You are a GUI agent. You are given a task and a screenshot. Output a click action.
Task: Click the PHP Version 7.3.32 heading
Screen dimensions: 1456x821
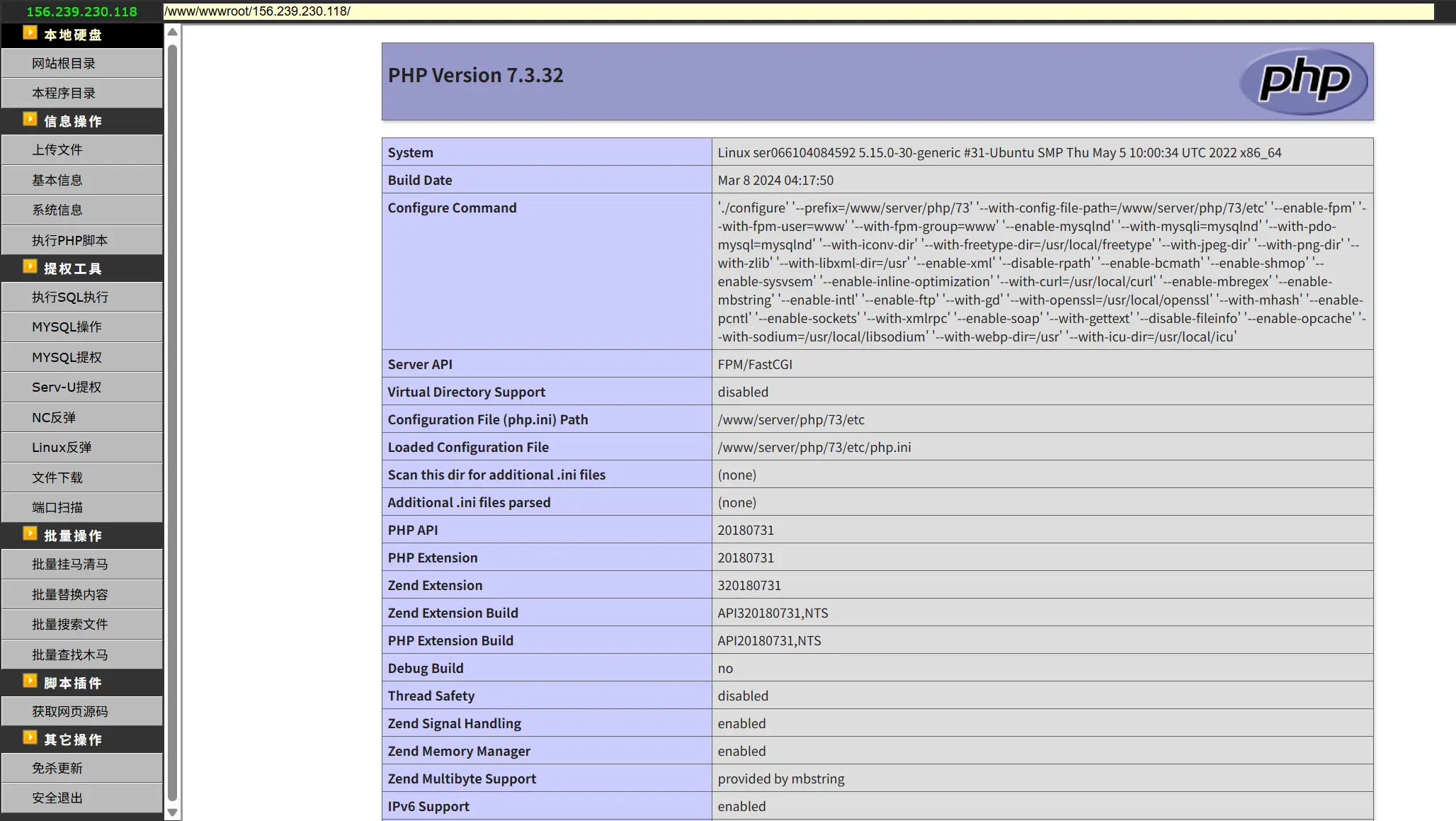tap(476, 75)
